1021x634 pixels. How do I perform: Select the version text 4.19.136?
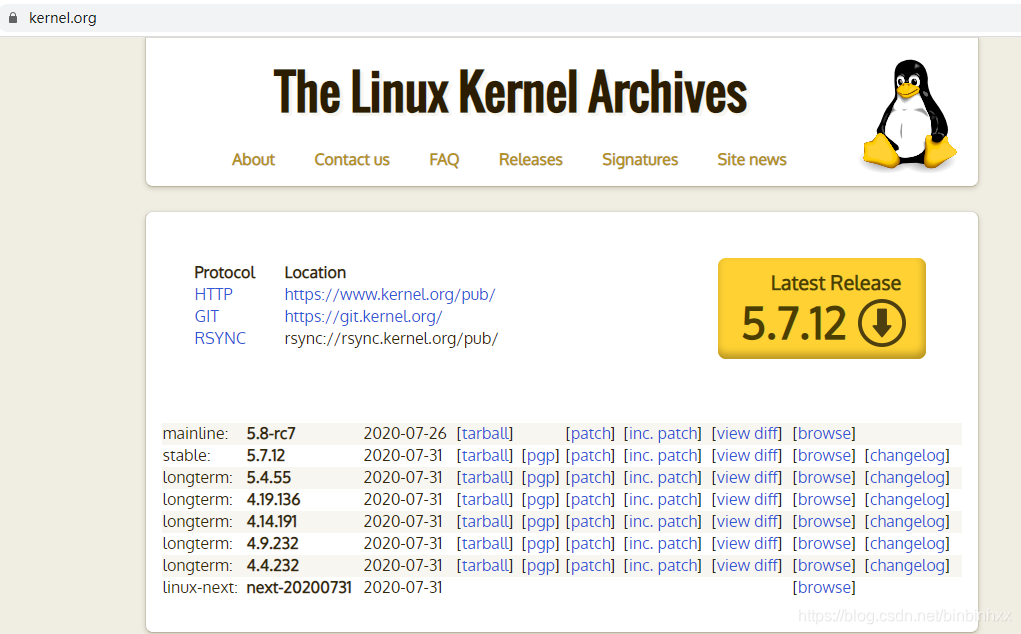click(273, 500)
